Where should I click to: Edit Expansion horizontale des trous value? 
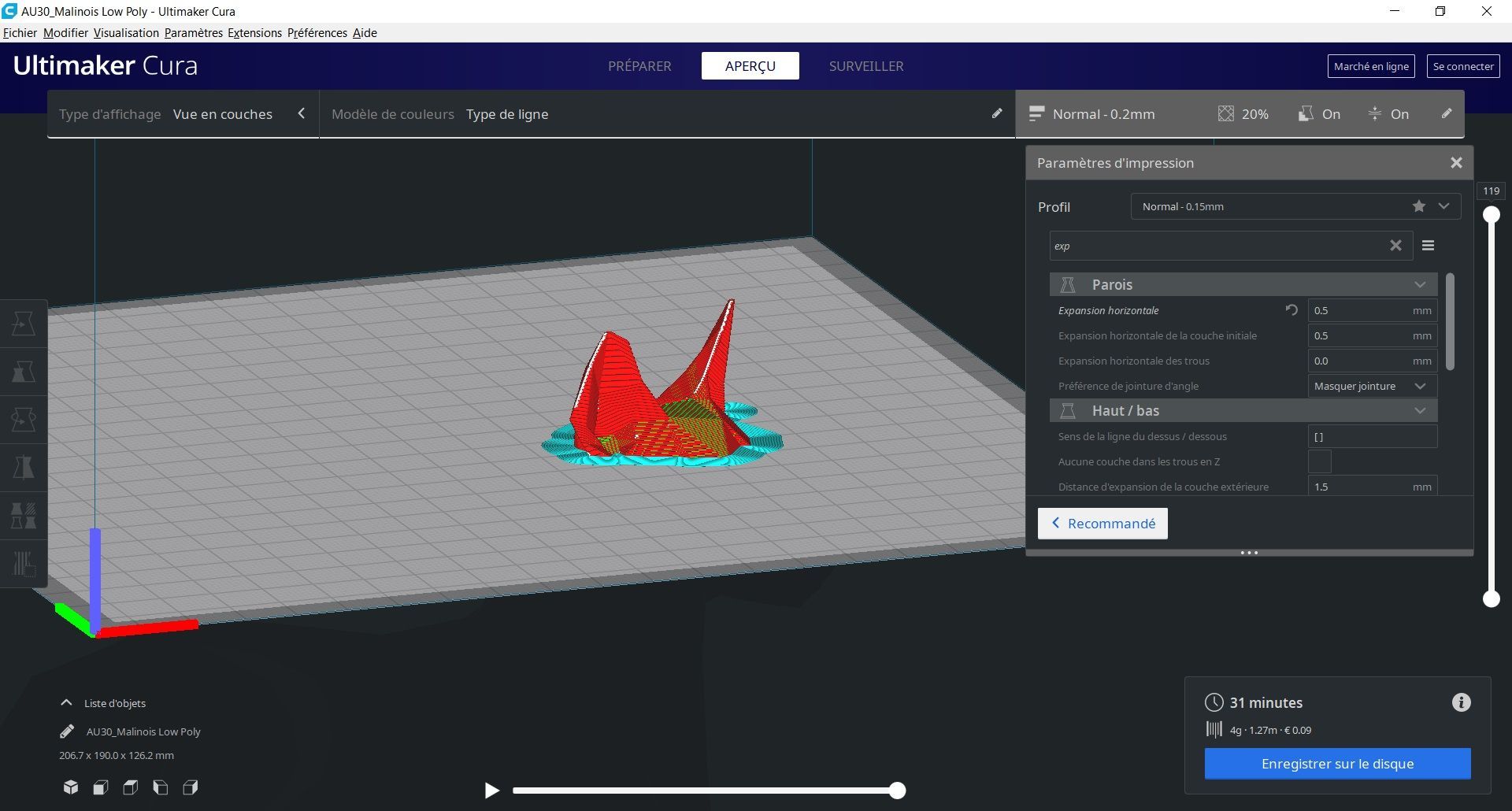1372,361
